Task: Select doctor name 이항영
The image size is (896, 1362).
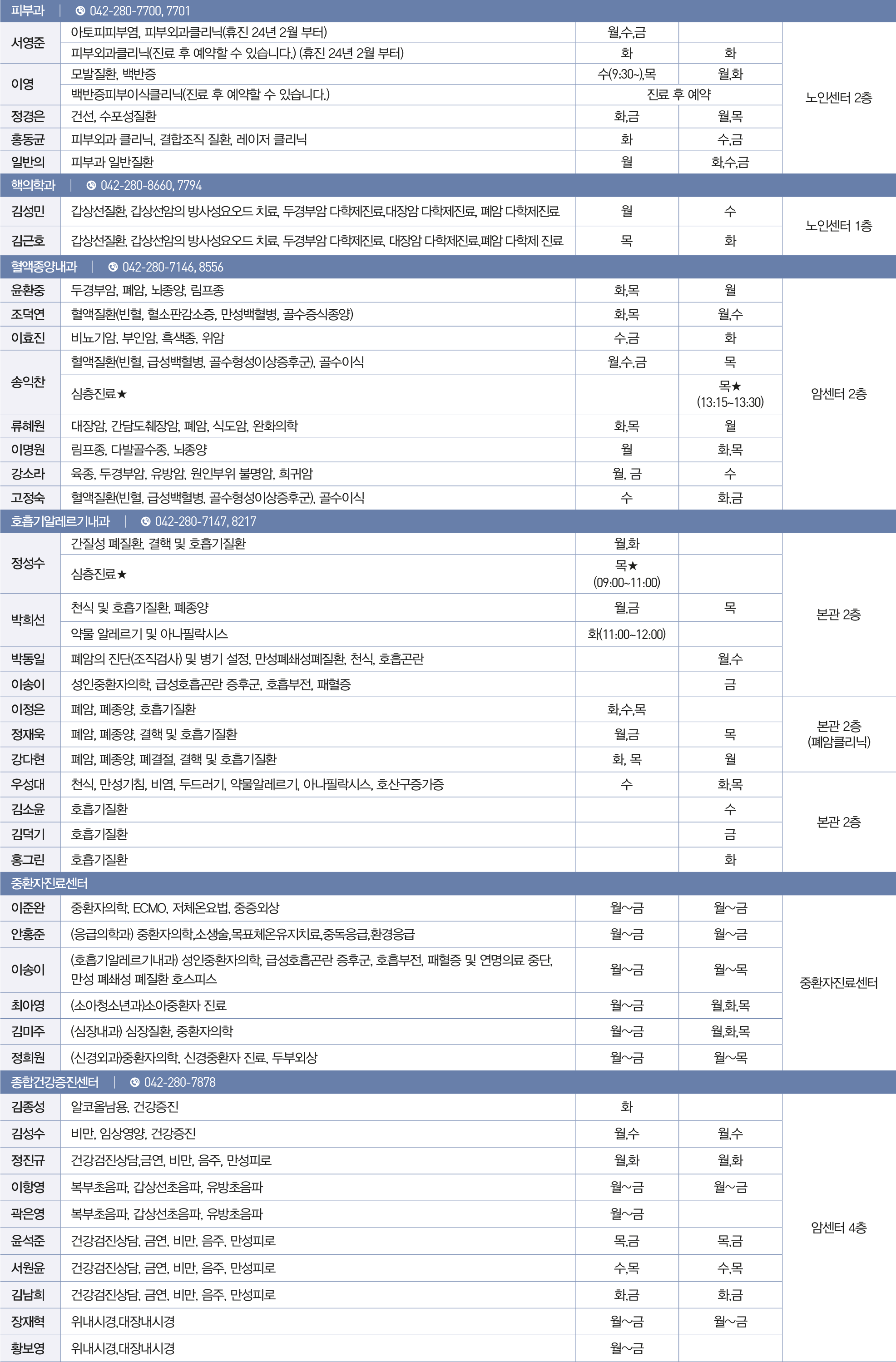Action: 28,1187
